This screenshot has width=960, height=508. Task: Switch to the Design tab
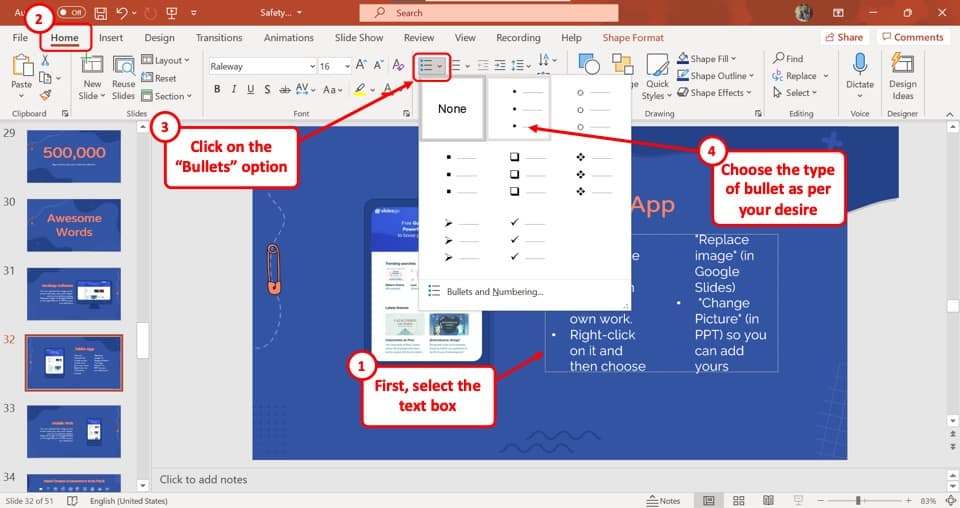(x=159, y=37)
